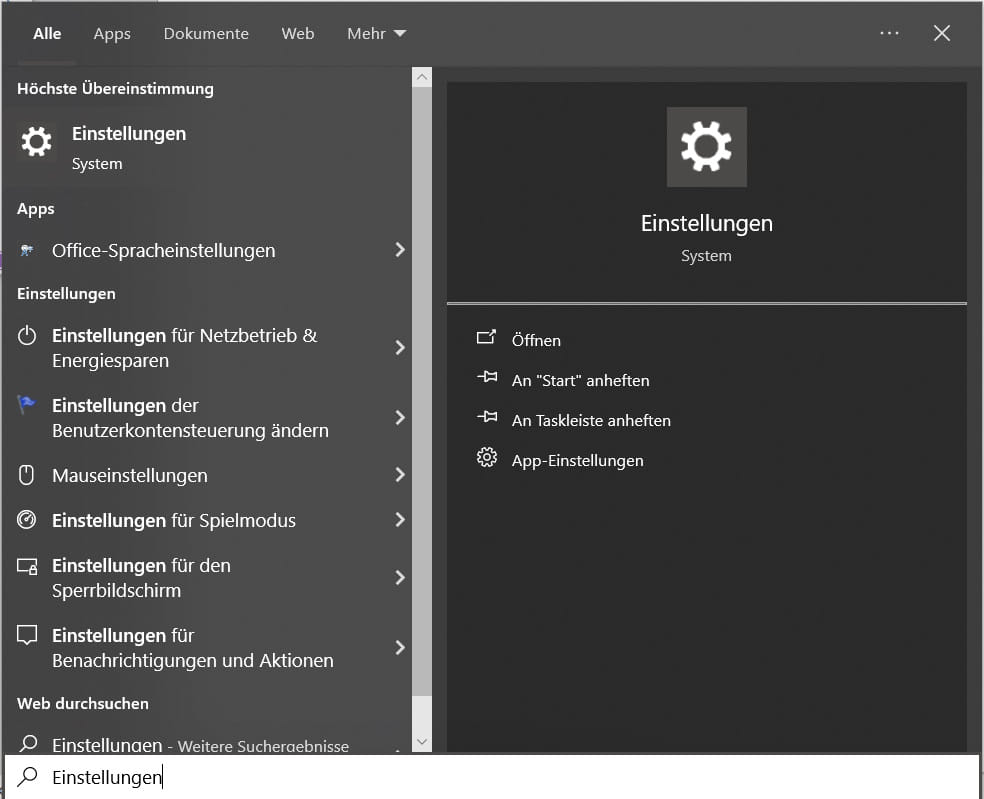Close the search panel with the X

click(x=941, y=33)
